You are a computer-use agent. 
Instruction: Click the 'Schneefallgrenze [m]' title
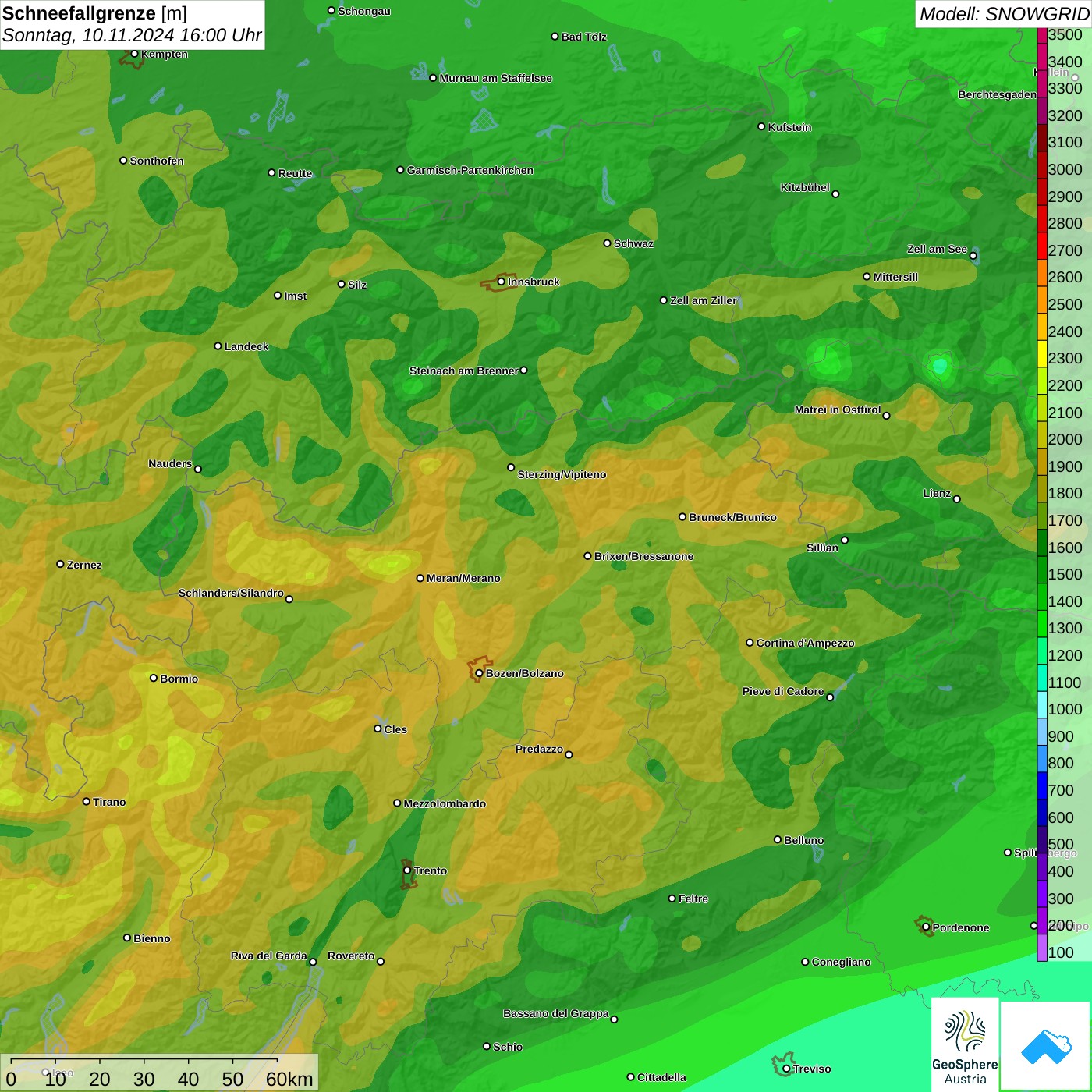click(94, 13)
